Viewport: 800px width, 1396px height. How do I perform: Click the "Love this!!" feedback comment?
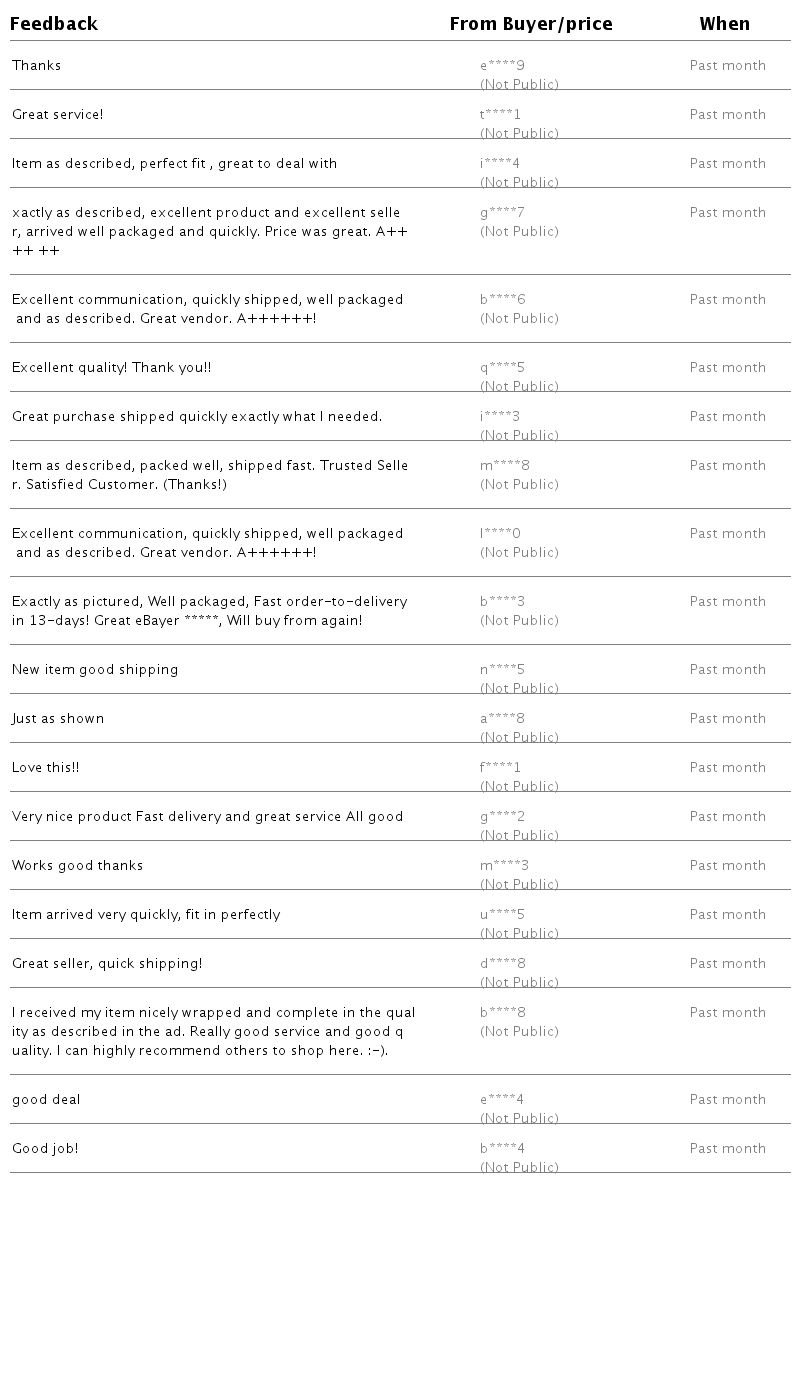pos(46,768)
